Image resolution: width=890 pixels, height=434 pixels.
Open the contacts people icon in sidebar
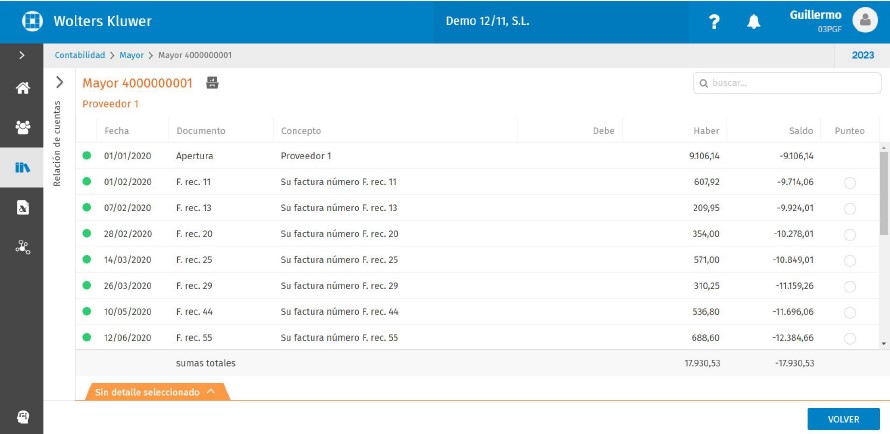pyautogui.click(x=22, y=127)
